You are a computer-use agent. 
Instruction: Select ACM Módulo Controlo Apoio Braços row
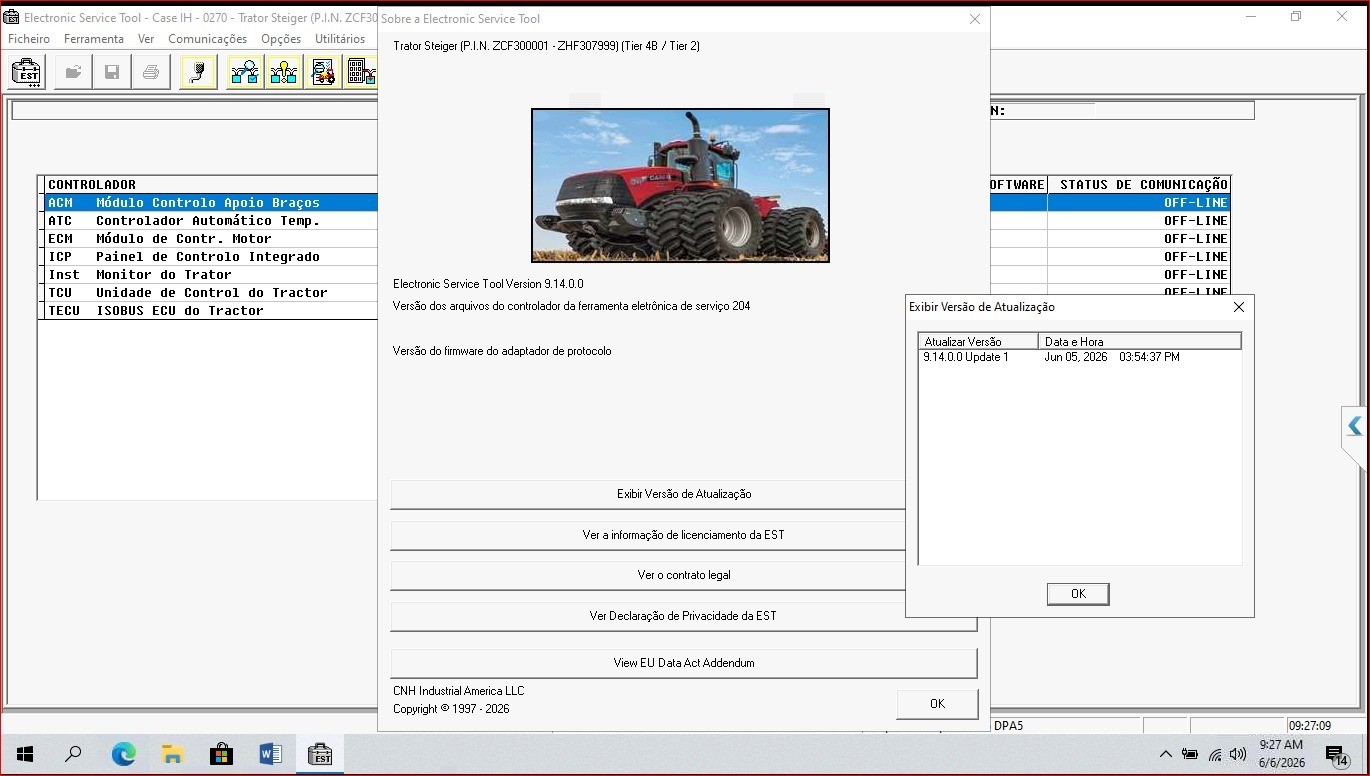211,202
